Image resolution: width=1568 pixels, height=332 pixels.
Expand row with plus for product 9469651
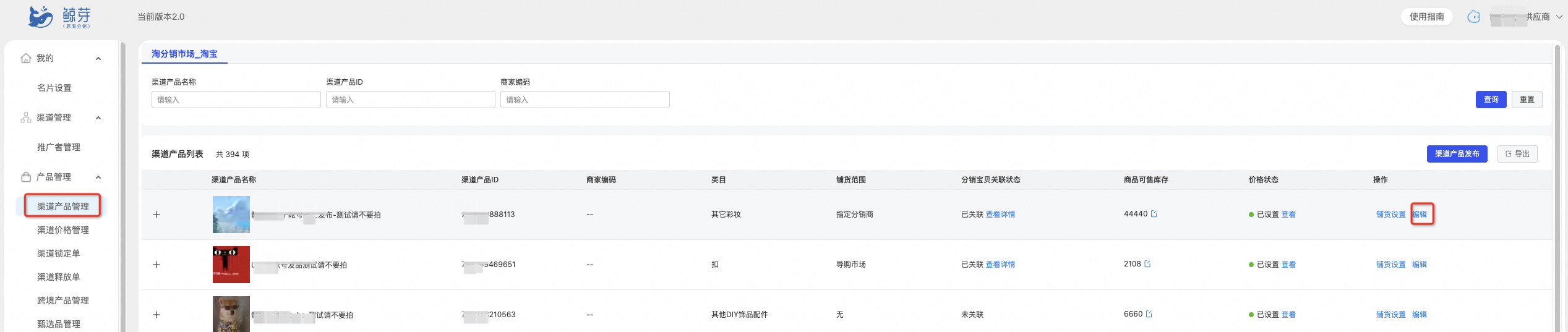coord(156,265)
